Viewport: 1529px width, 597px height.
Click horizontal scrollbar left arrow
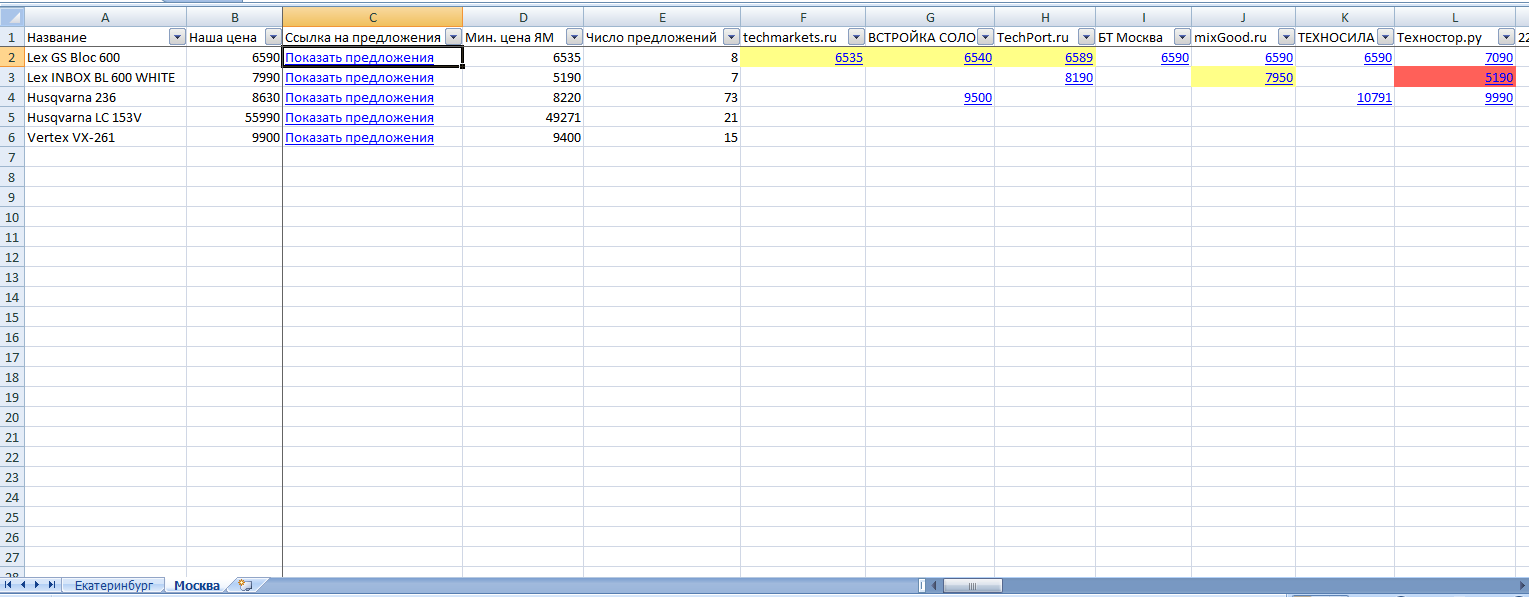935,585
